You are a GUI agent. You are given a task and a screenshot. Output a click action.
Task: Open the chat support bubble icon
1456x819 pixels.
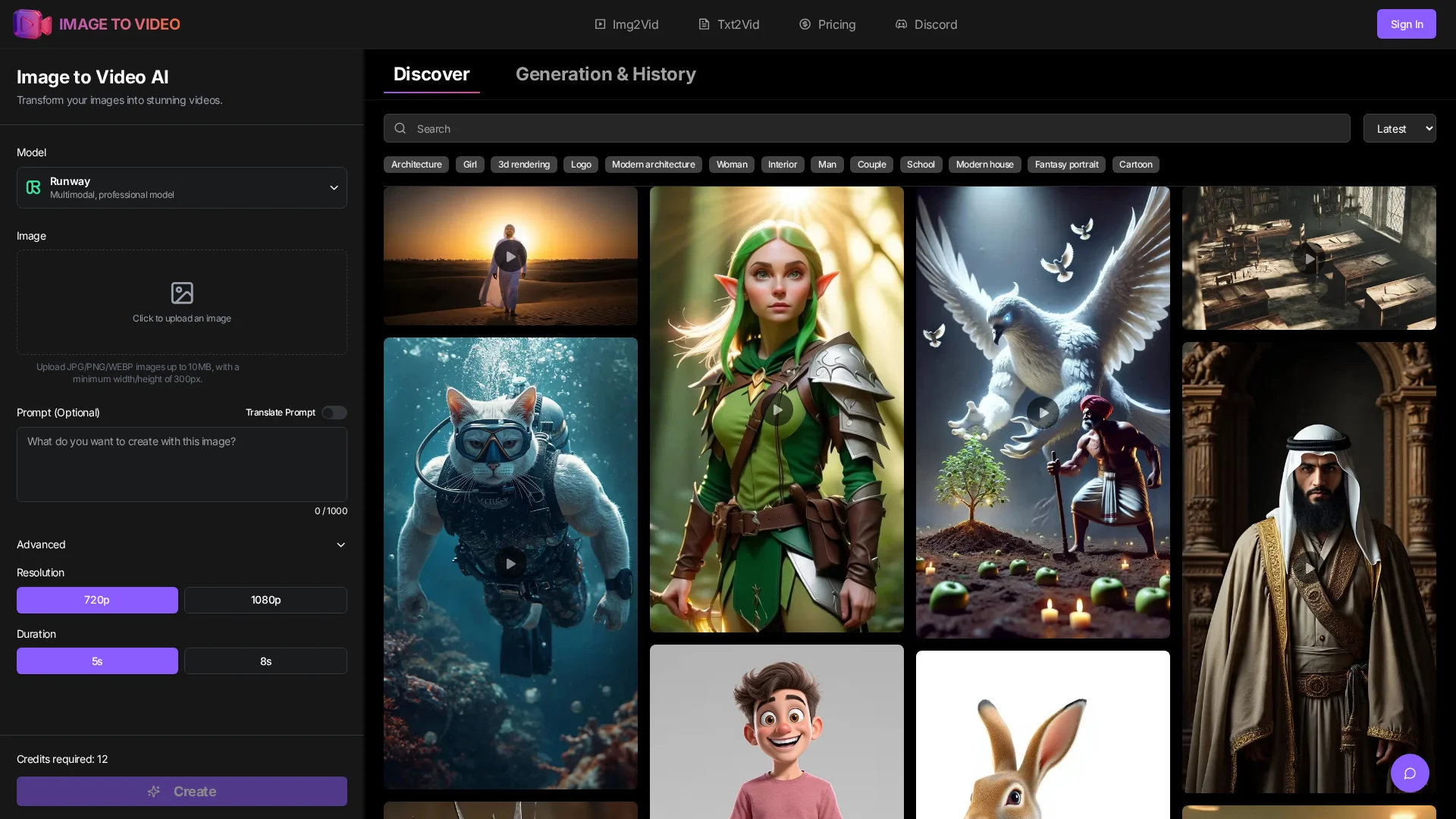[x=1409, y=773]
